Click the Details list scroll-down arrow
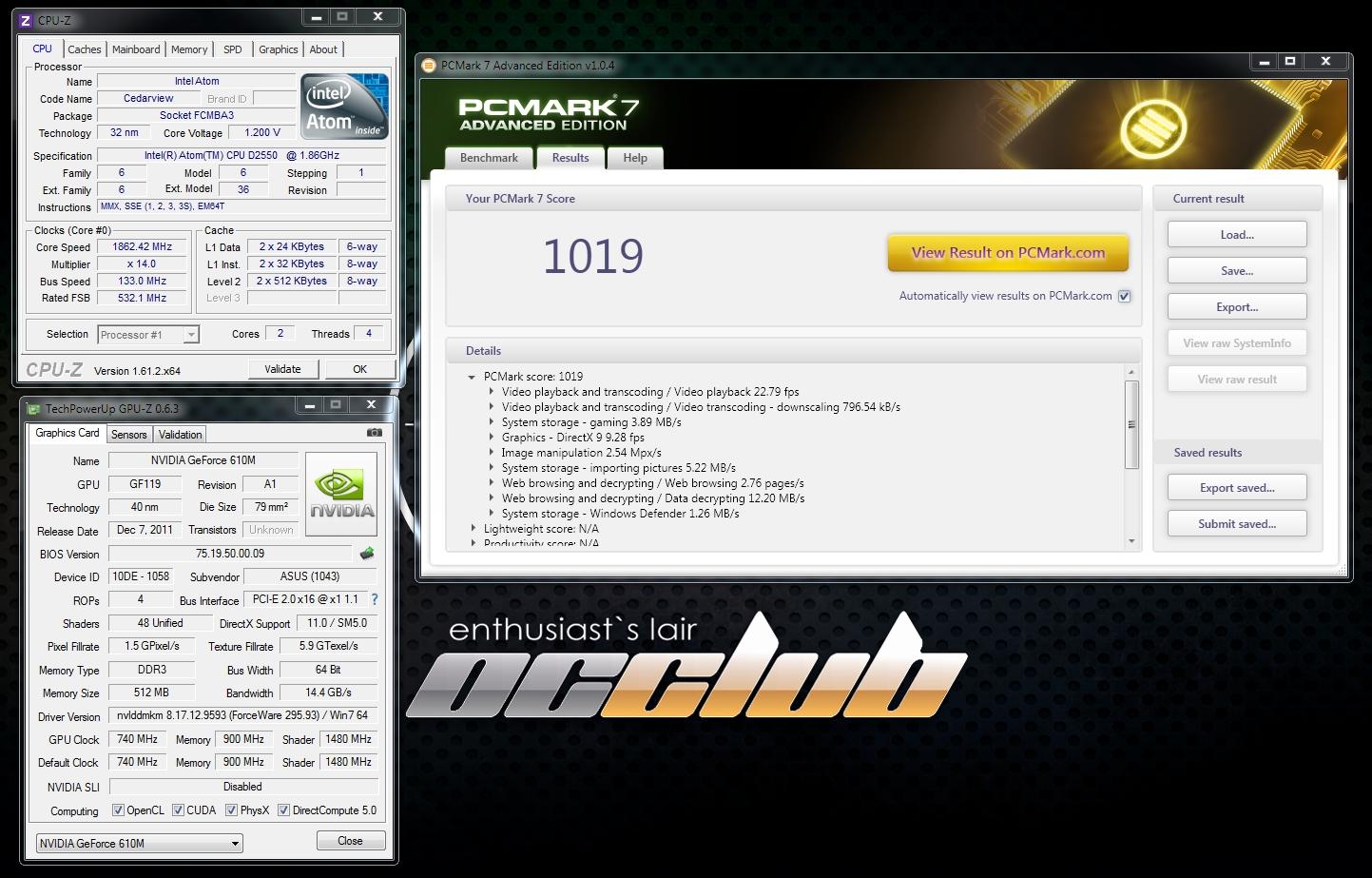The height and width of the screenshot is (878, 1372). [x=1131, y=541]
